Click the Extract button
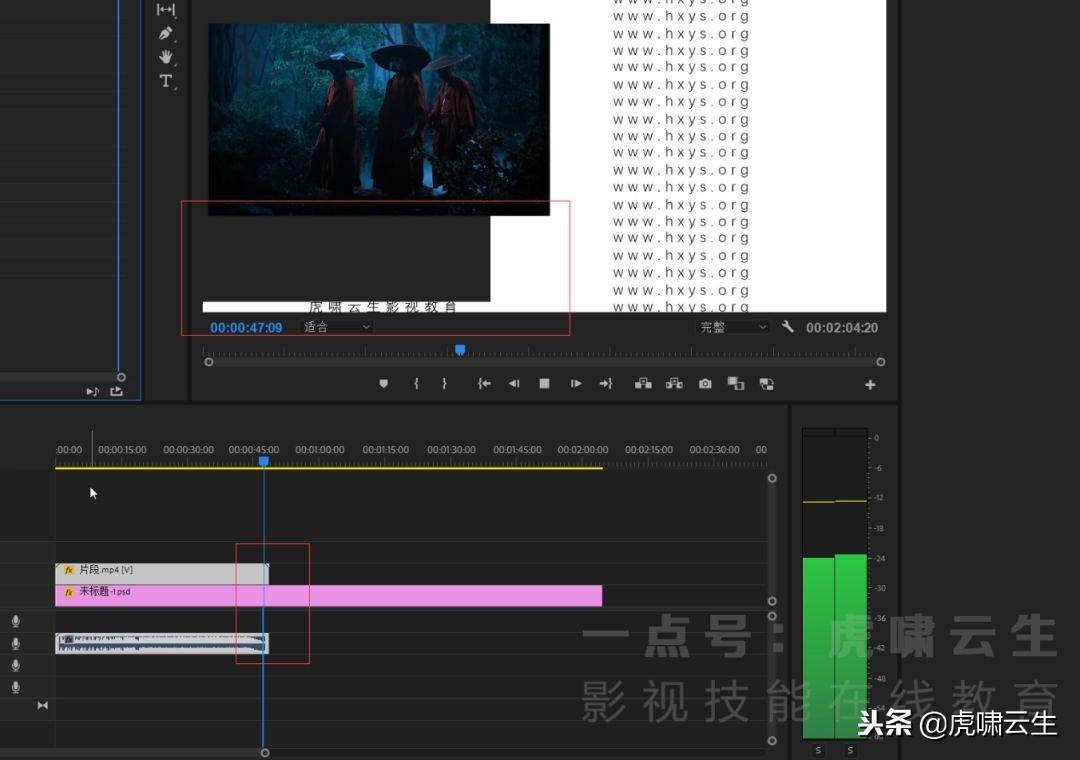Screen dimensions: 1080x760 pyautogui.click(x=673, y=383)
